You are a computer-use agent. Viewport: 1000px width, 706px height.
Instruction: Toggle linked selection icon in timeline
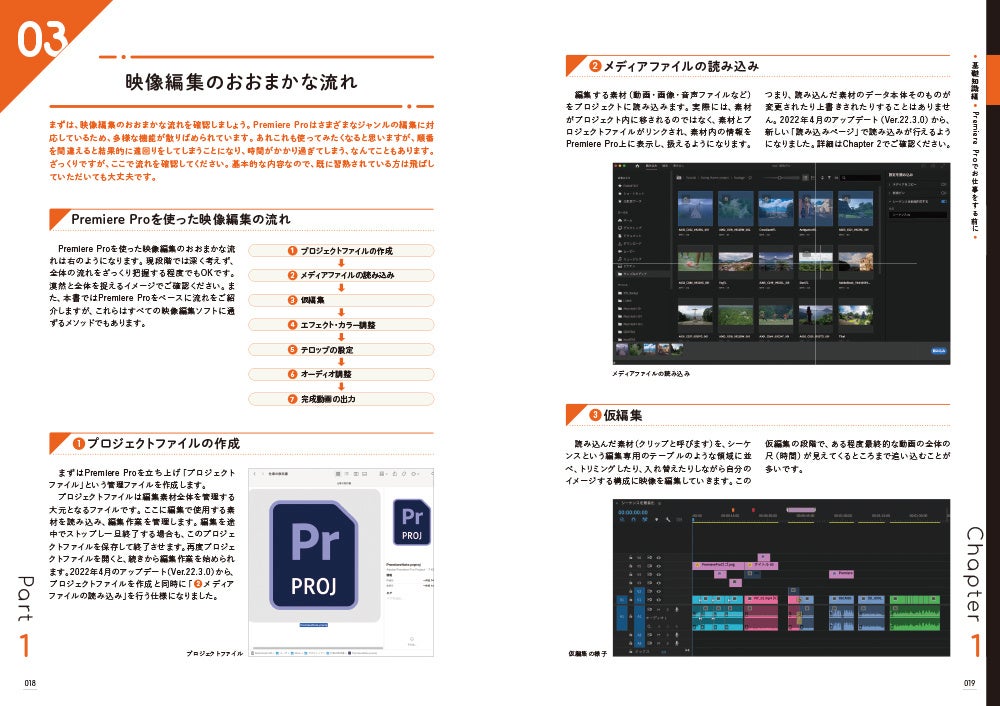point(645,519)
